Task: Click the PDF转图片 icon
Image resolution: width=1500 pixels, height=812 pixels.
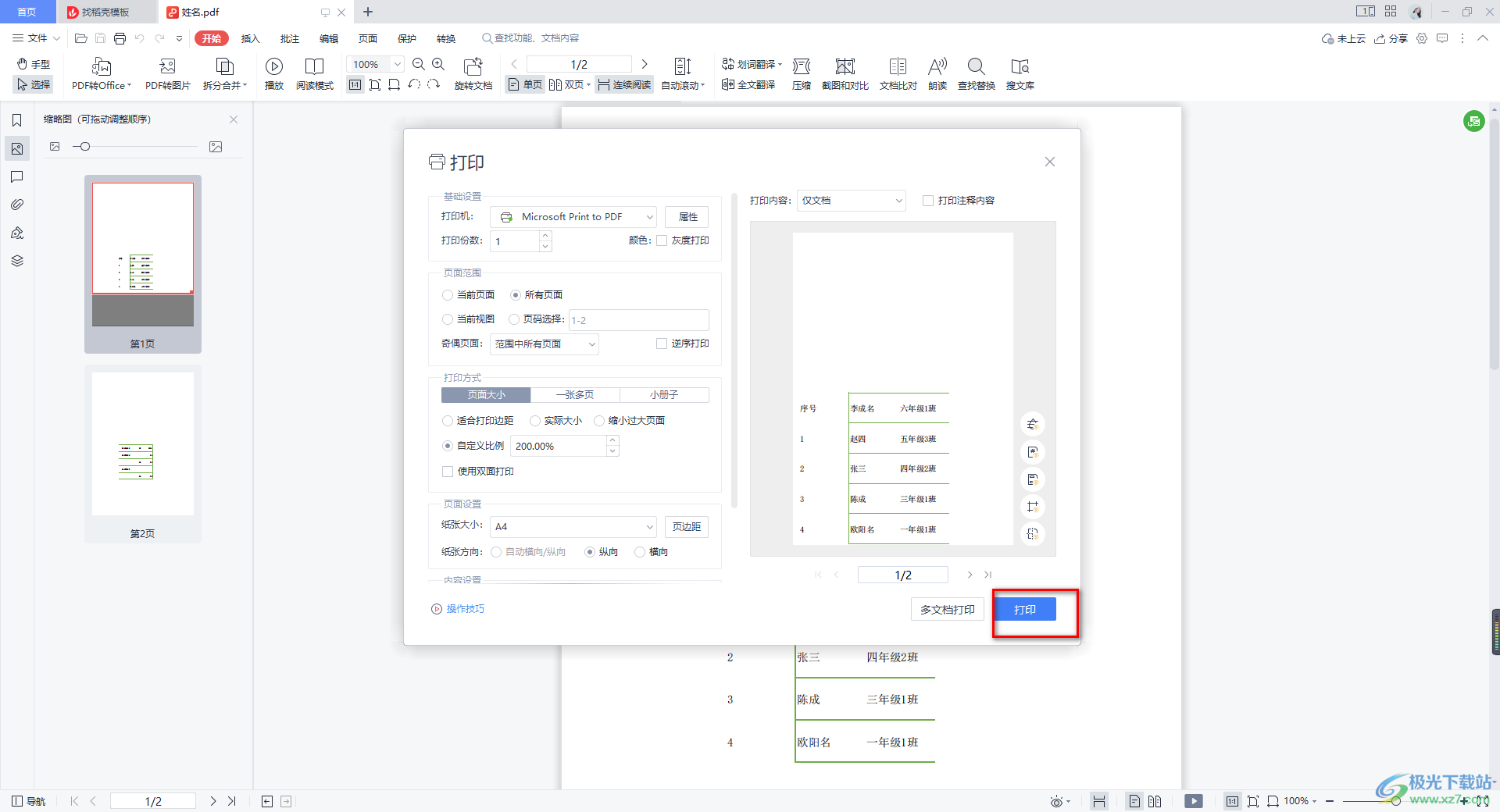Action: point(167,66)
